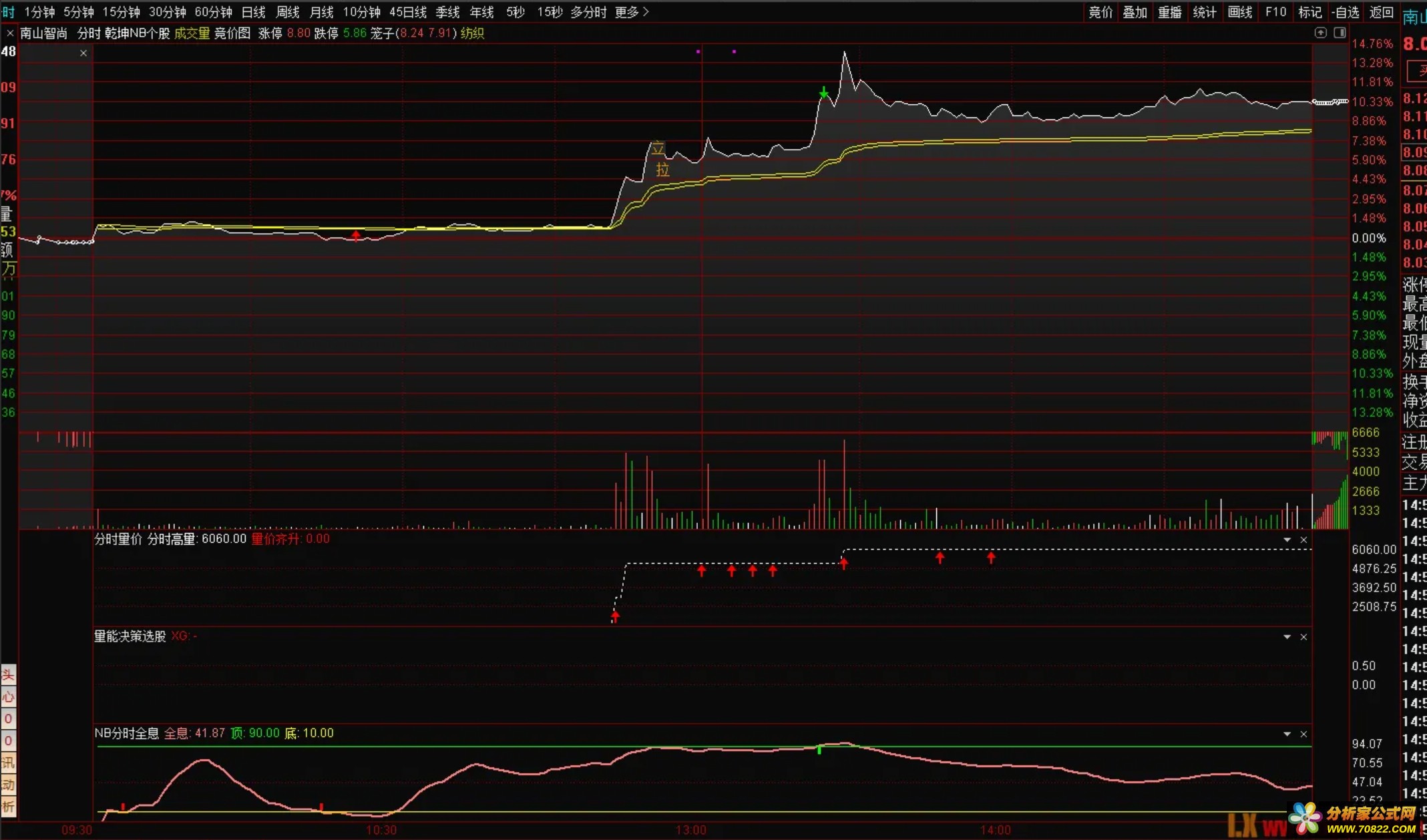Screen dimensions: 1427x840
Task: Switch to the 5分钟 period tab
Action: (79, 12)
